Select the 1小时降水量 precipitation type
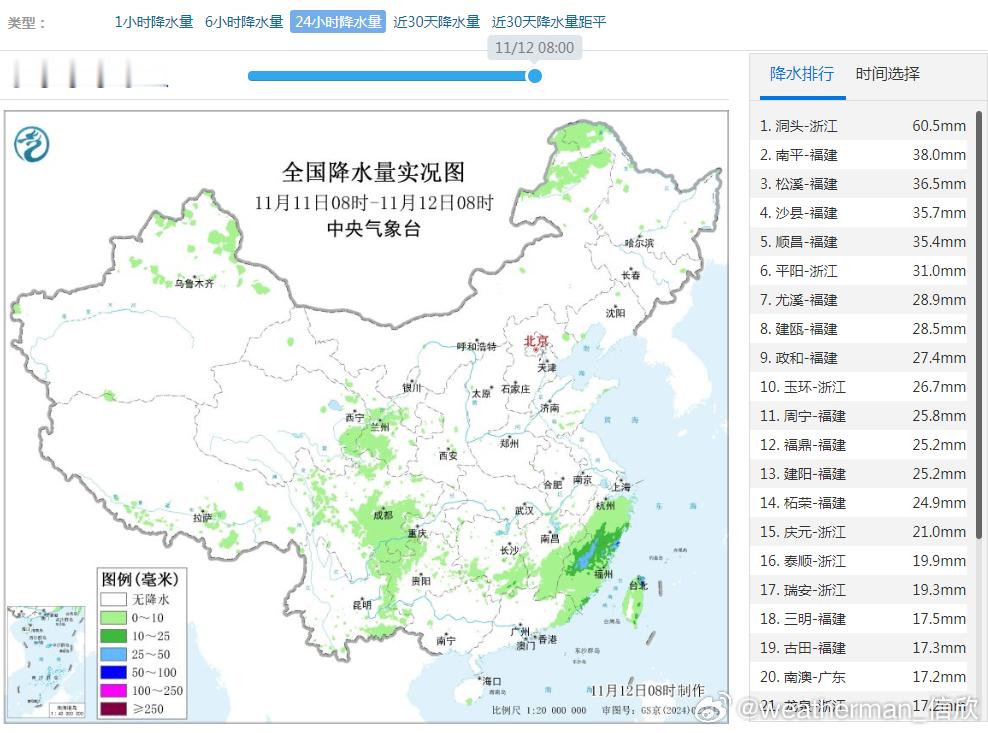The width and height of the screenshot is (988, 733). [153, 21]
